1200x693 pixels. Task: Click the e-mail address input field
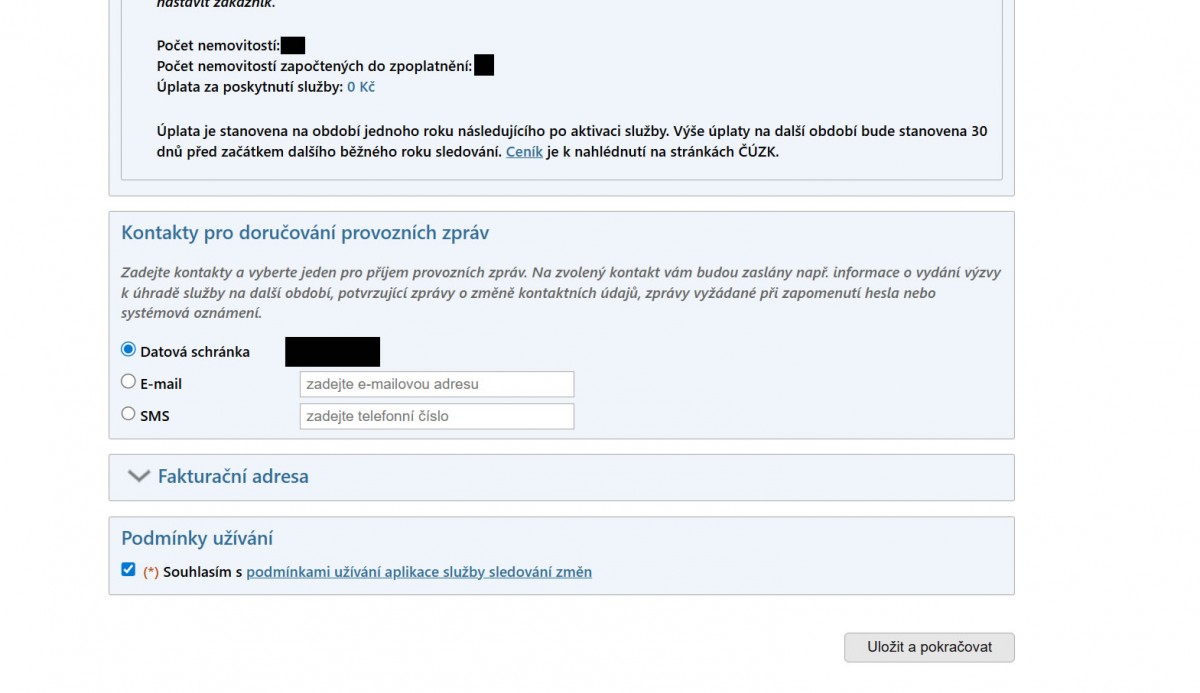coord(436,384)
